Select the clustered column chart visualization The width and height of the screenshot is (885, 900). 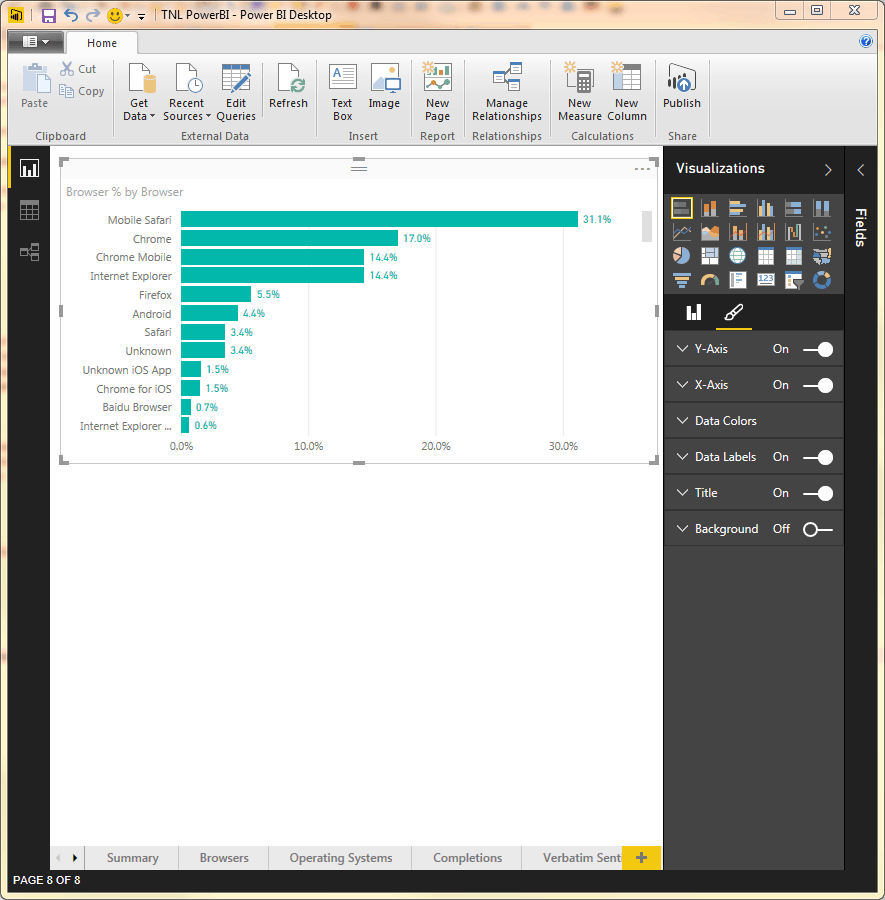[x=766, y=208]
